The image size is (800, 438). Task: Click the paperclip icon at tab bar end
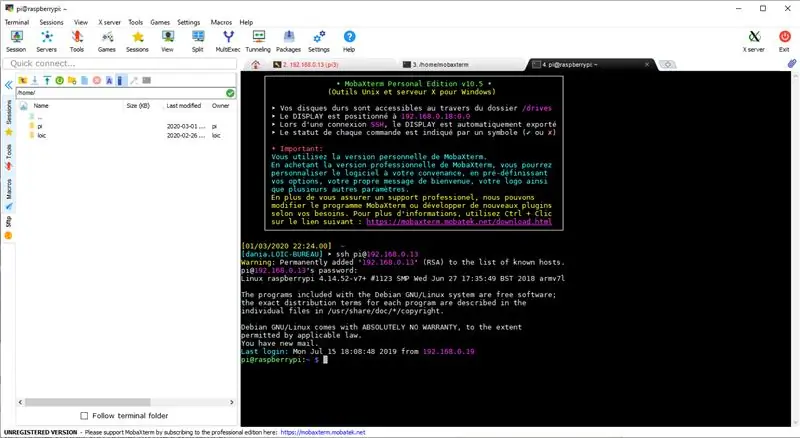pyautogui.click(x=791, y=64)
